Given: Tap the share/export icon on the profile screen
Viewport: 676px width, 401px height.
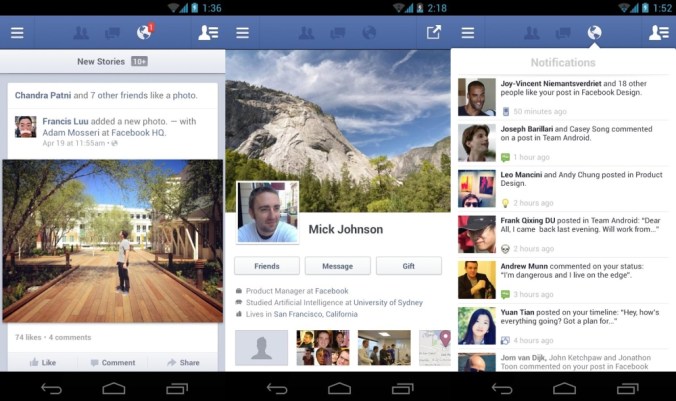Looking at the screenshot, I should point(434,32).
